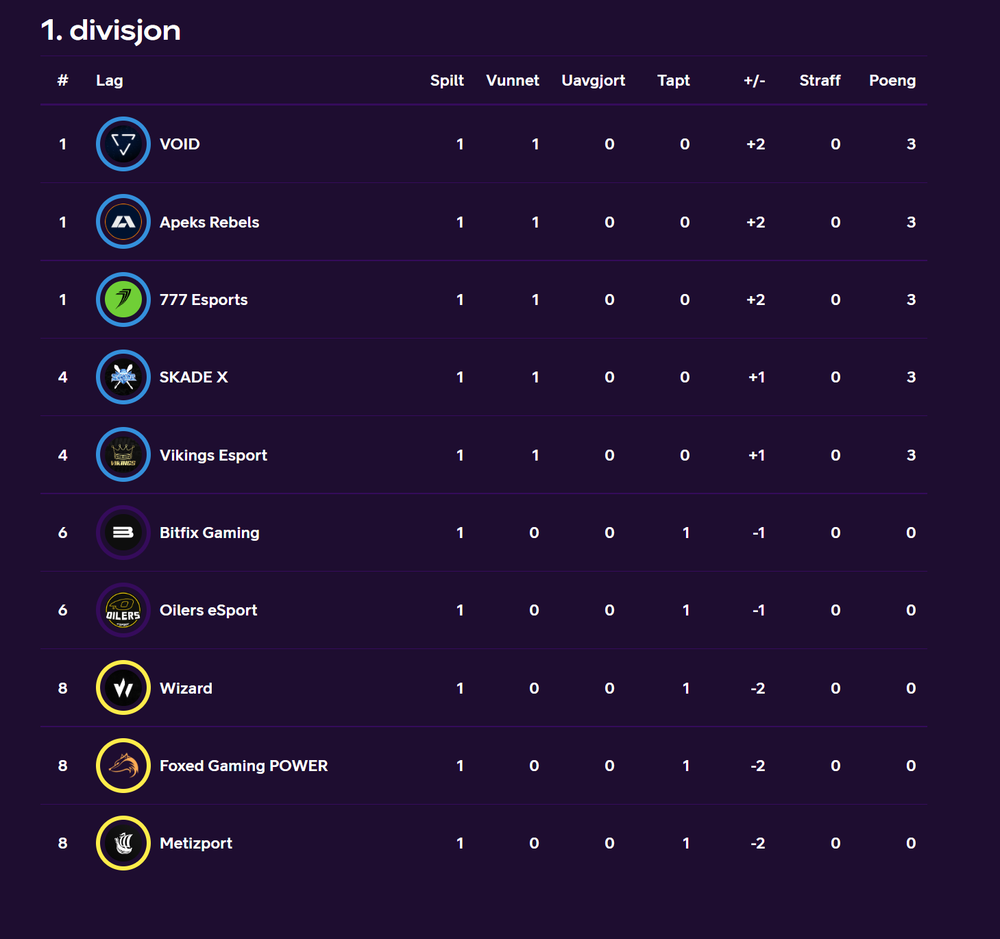Image resolution: width=1000 pixels, height=939 pixels.
Task: Click Bitfix Gaming's Tapt value 1
Action: coord(686,533)
